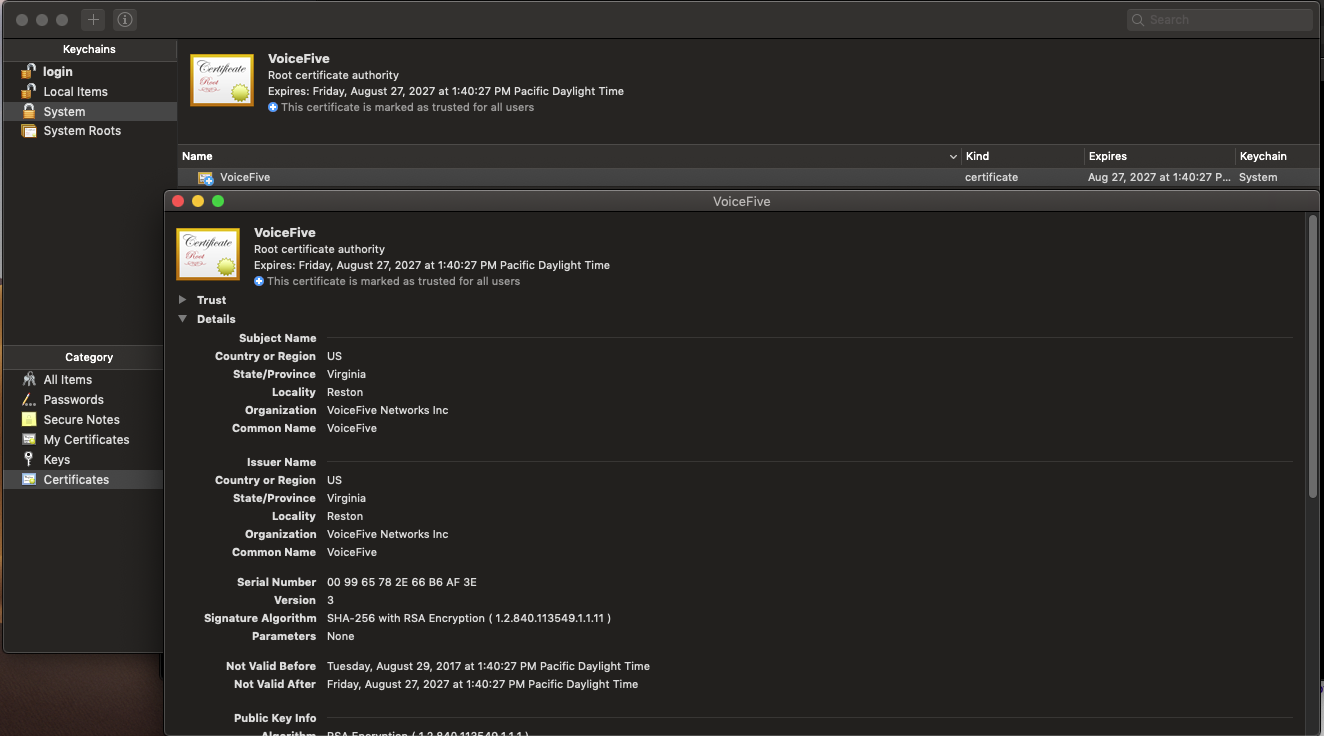Click the certificate details vertical scrollbar
The image size is (1324, 736).
click(1313, 360)
